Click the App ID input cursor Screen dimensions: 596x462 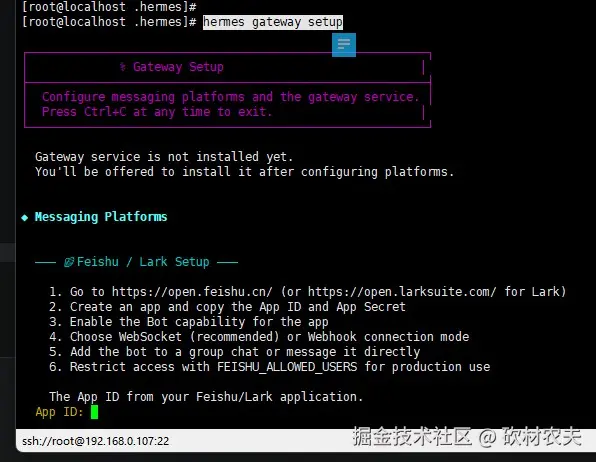click(95, 412)
